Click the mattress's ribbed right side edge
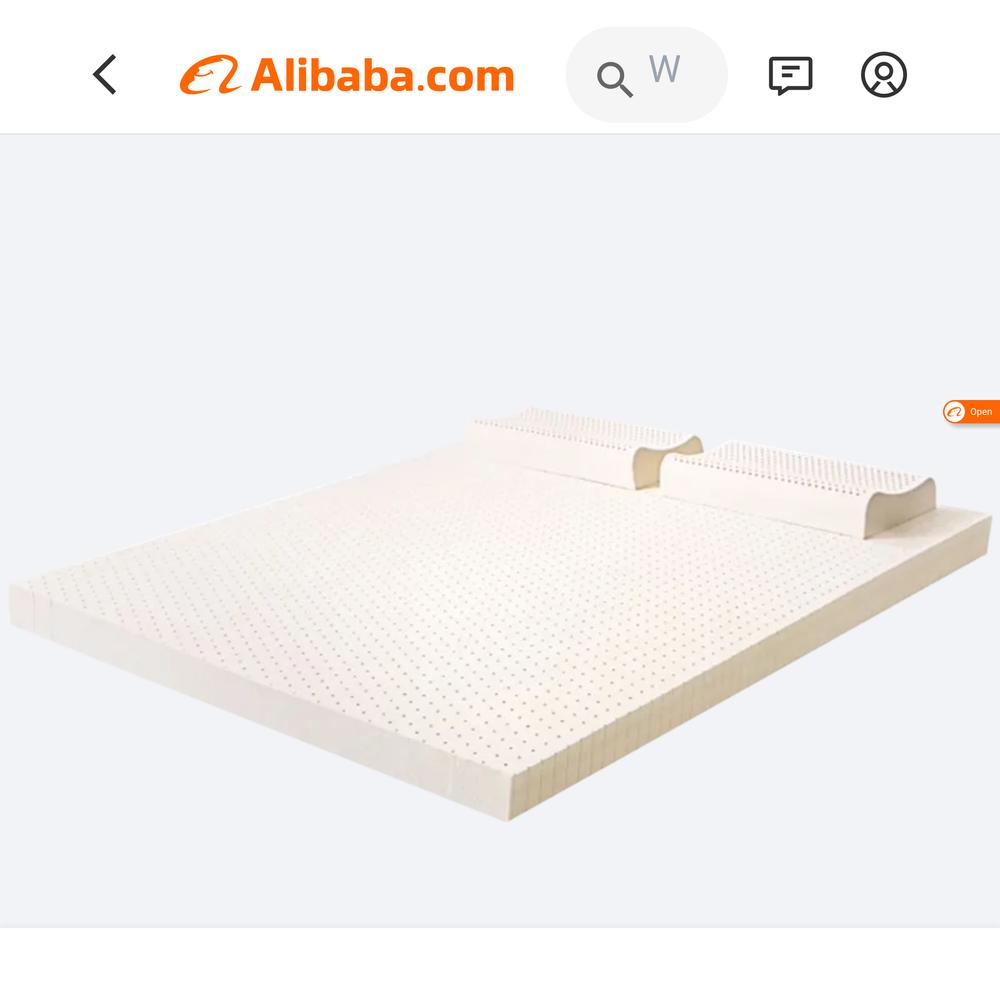Image resolution: width=1000 pixels, height=1000 pixels. (x=753, y=670)
